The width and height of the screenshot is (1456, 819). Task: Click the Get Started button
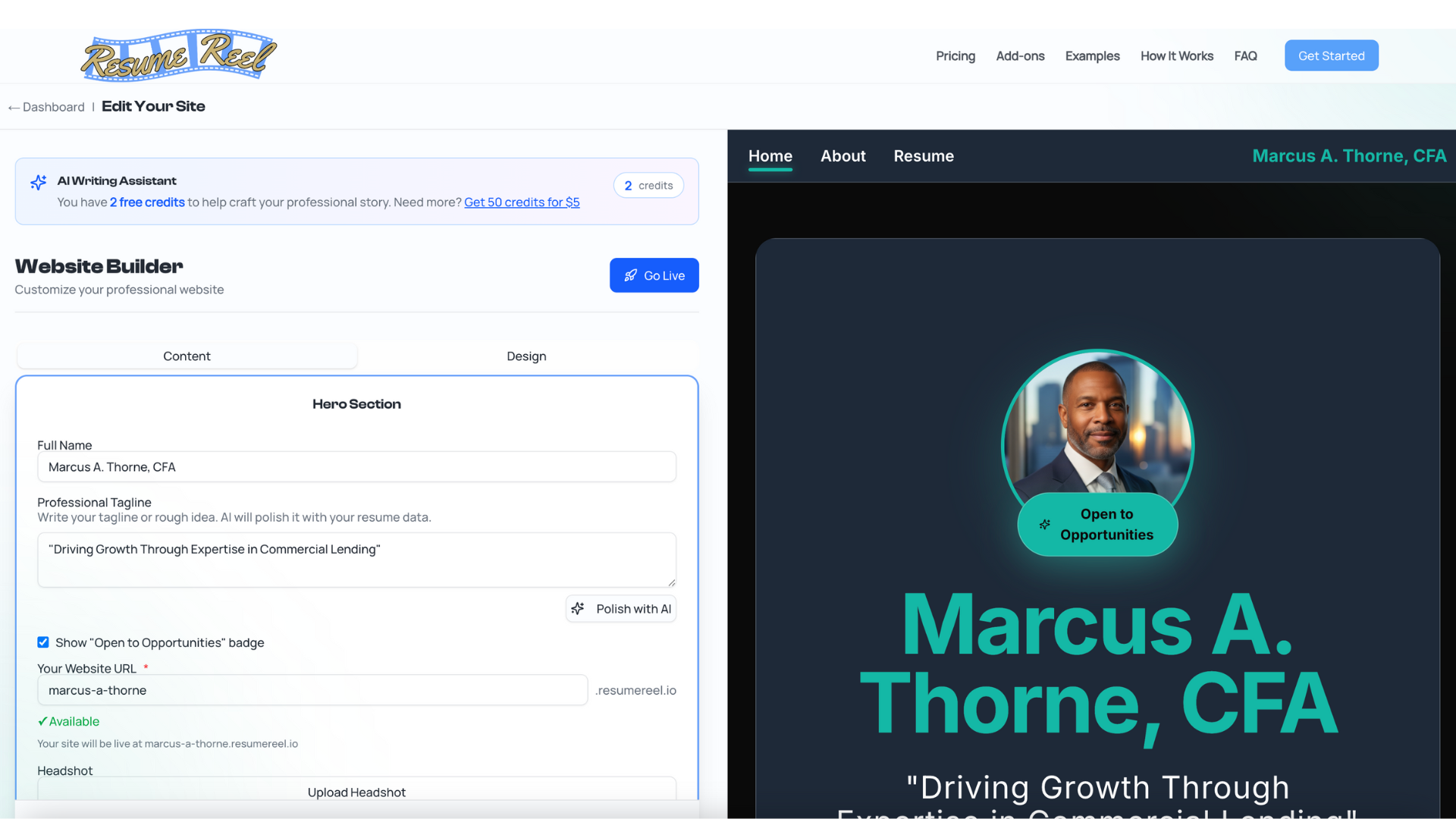tap(1331, 55)
